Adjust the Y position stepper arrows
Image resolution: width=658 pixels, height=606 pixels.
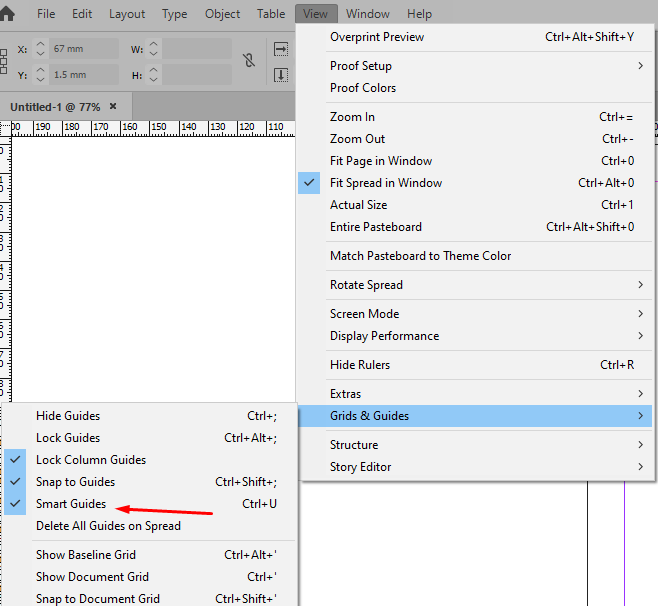pos(40,74)
